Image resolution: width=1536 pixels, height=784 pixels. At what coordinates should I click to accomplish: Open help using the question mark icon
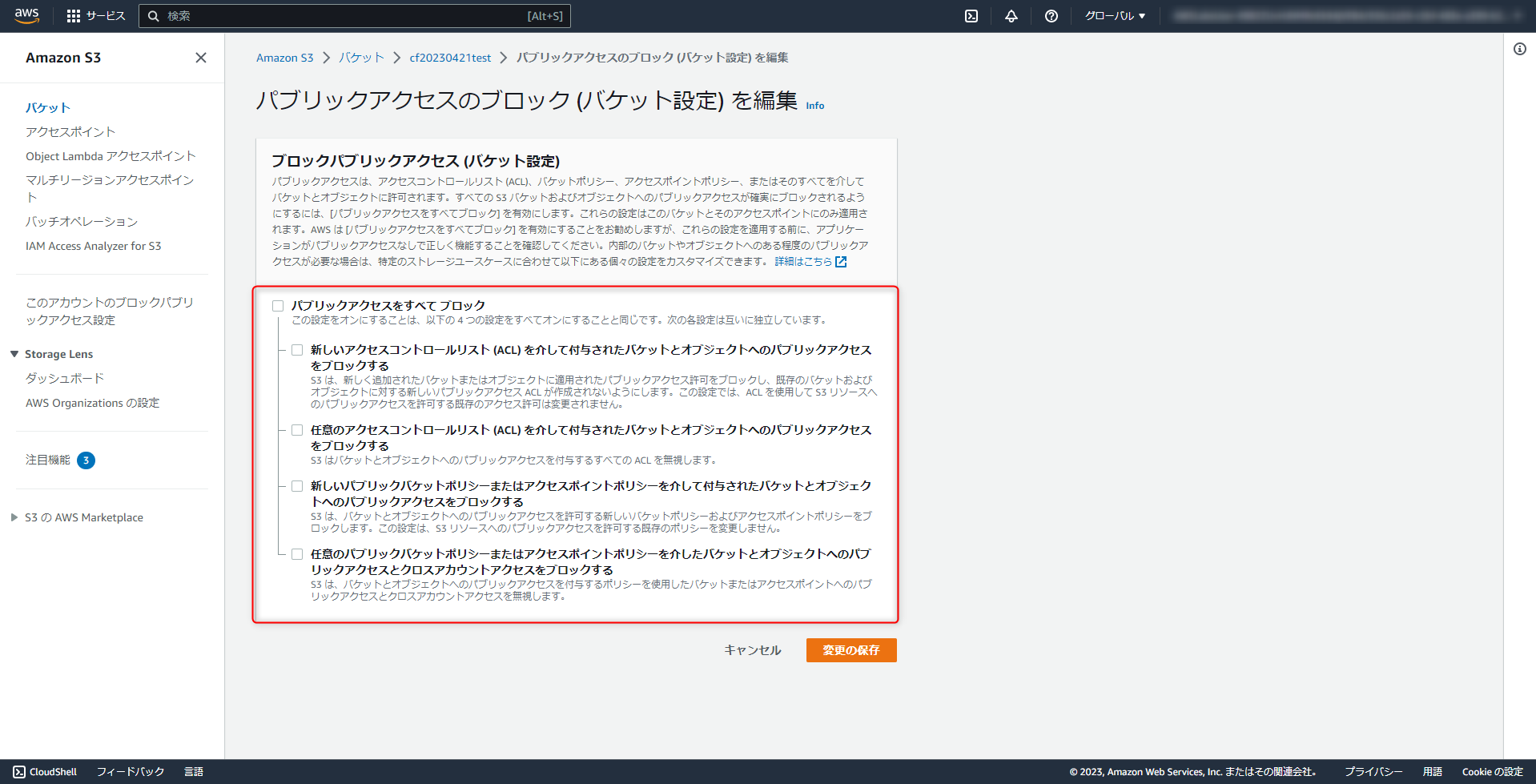pos(1051,15)
